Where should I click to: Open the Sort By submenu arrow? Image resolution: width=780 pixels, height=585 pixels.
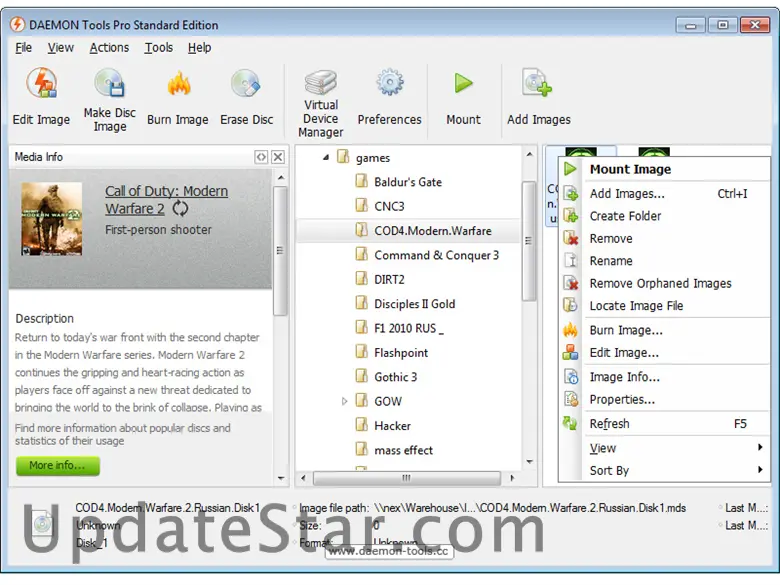pyautogui.click(x=760, y=470)
